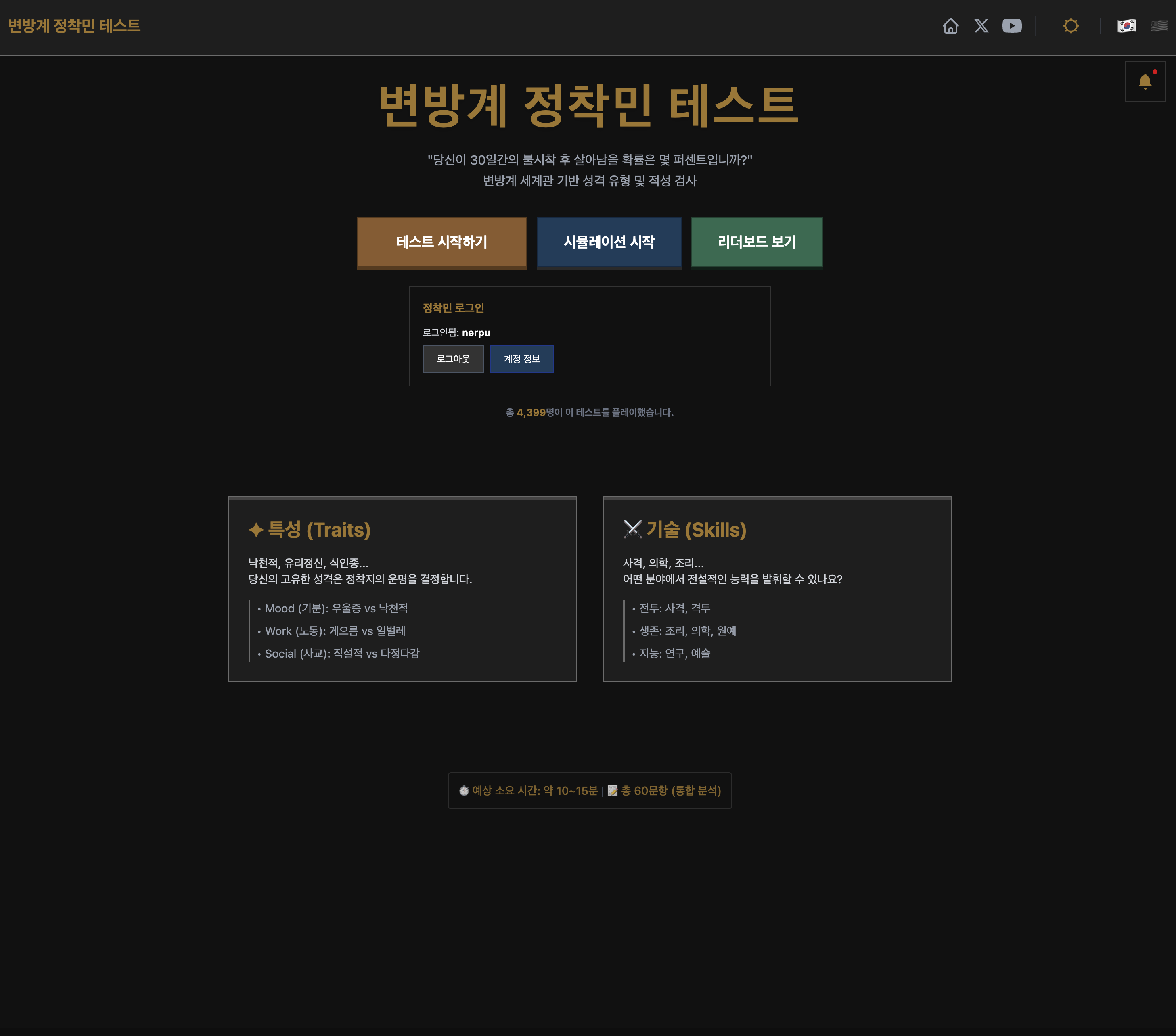
Task: Click the 변방계 정착민 테스트 header logo link
Action: point(74,26)
